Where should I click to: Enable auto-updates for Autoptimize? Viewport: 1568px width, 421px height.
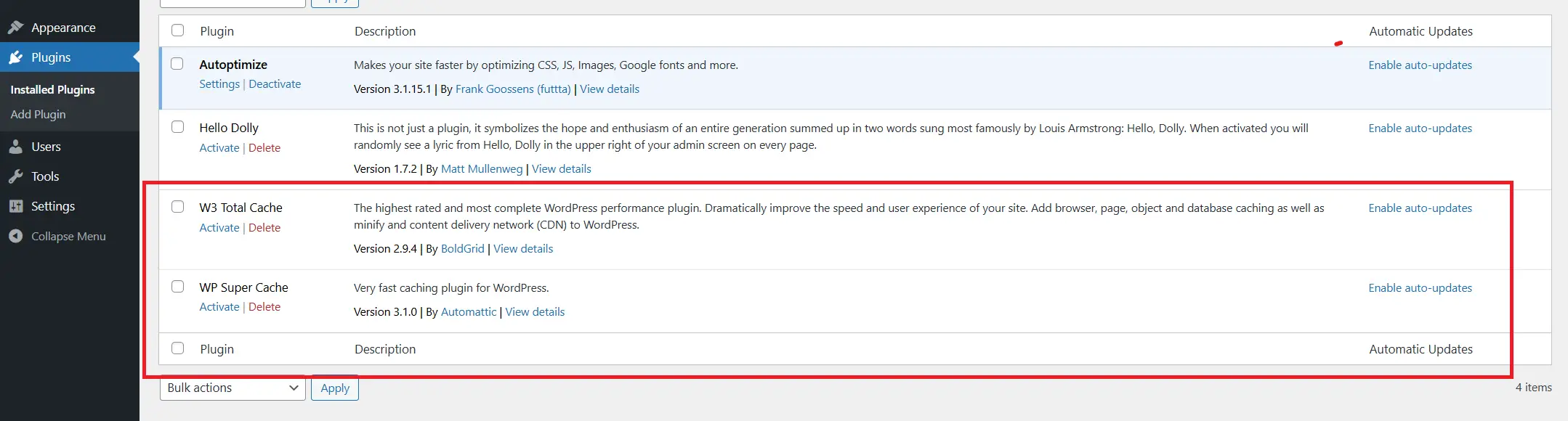1421,65
